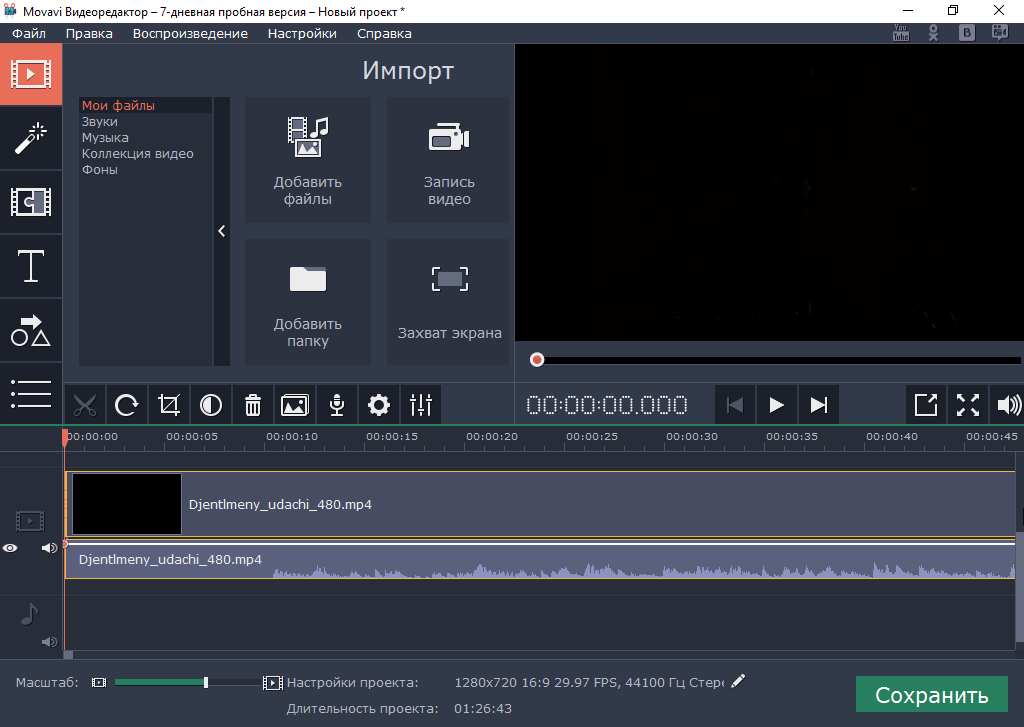1024x727 pixels.
Task: Open the Import media tab
Action: (31, 74)
